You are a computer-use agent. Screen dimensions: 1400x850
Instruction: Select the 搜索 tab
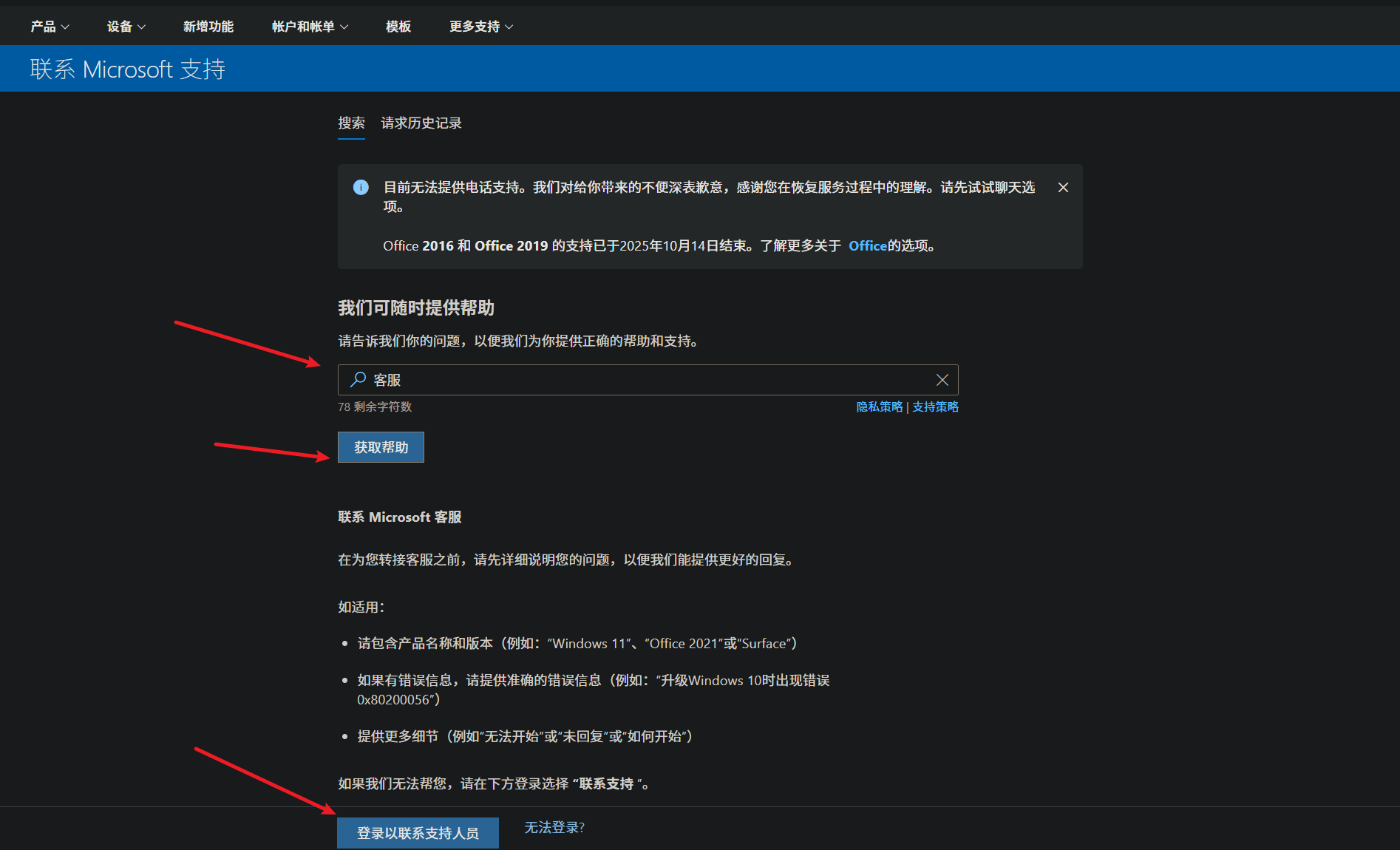point(350,123)
